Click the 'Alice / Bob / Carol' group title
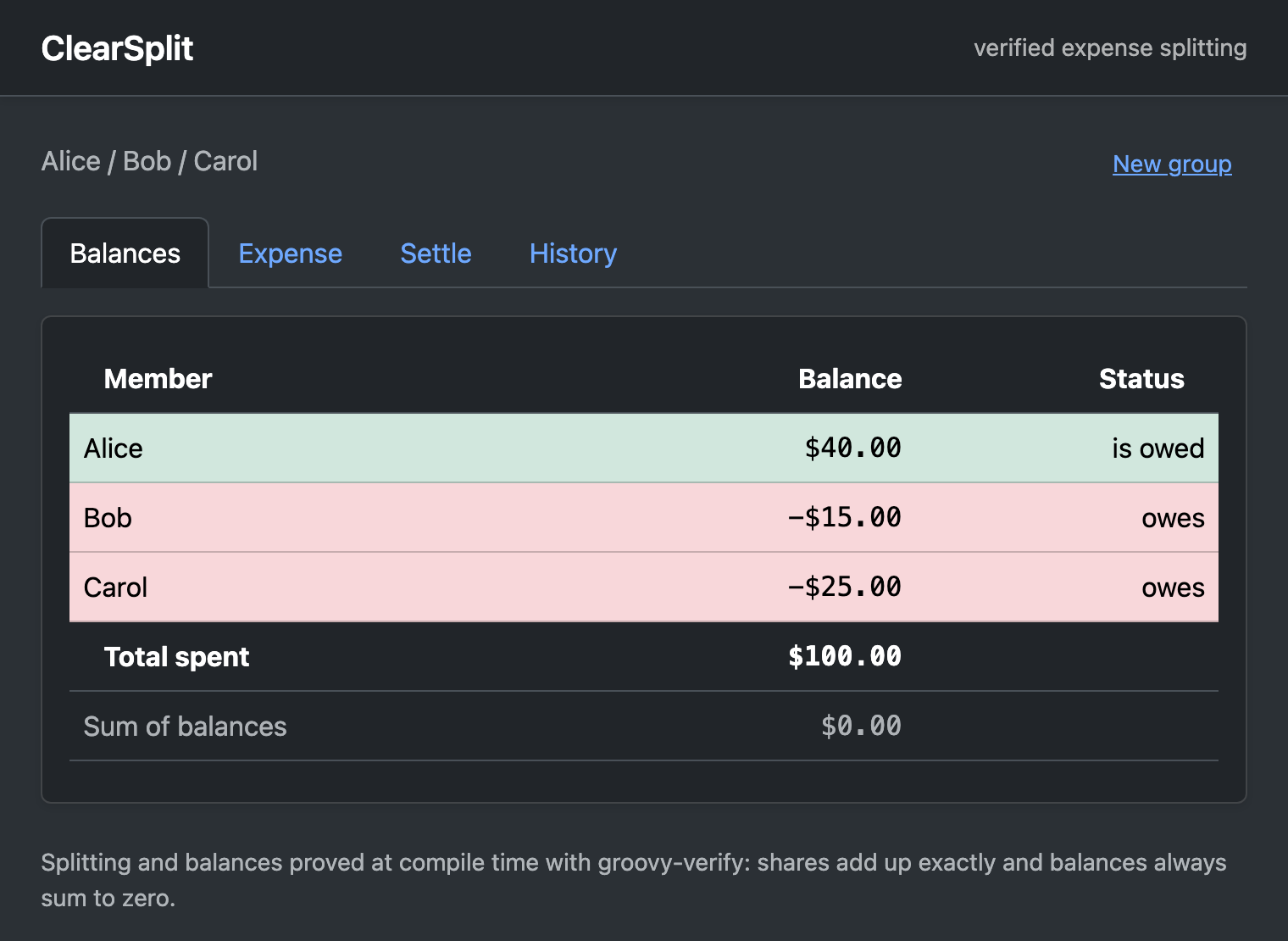The image size is (1288, 941). [x=149, y=161]
